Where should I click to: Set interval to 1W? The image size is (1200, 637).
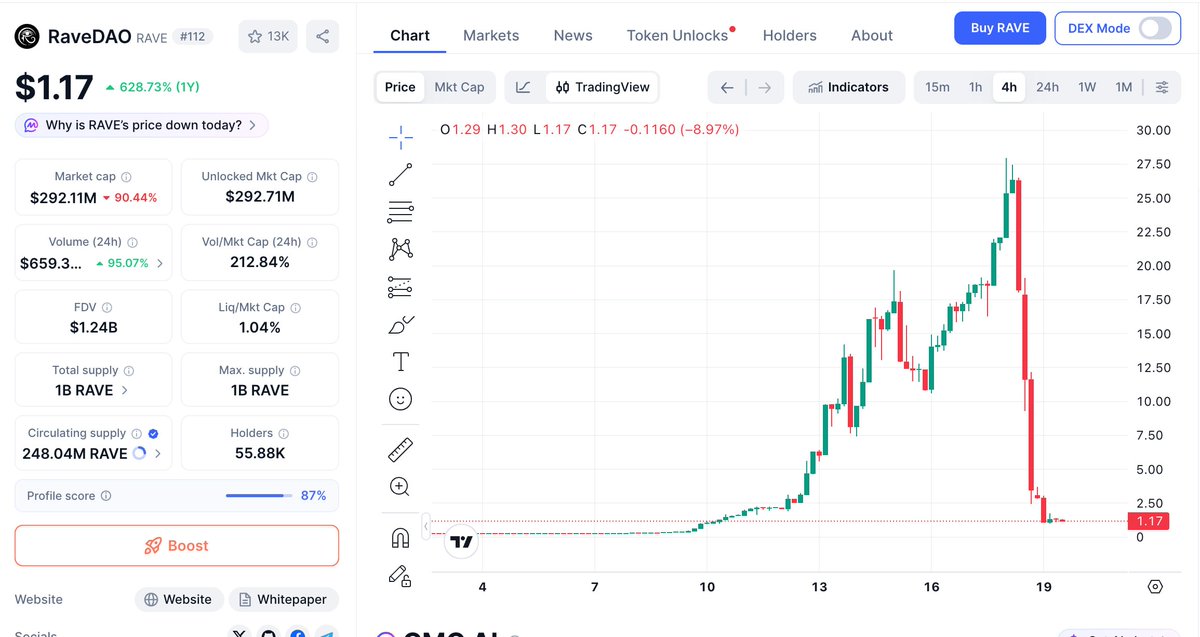point(1087,87)
